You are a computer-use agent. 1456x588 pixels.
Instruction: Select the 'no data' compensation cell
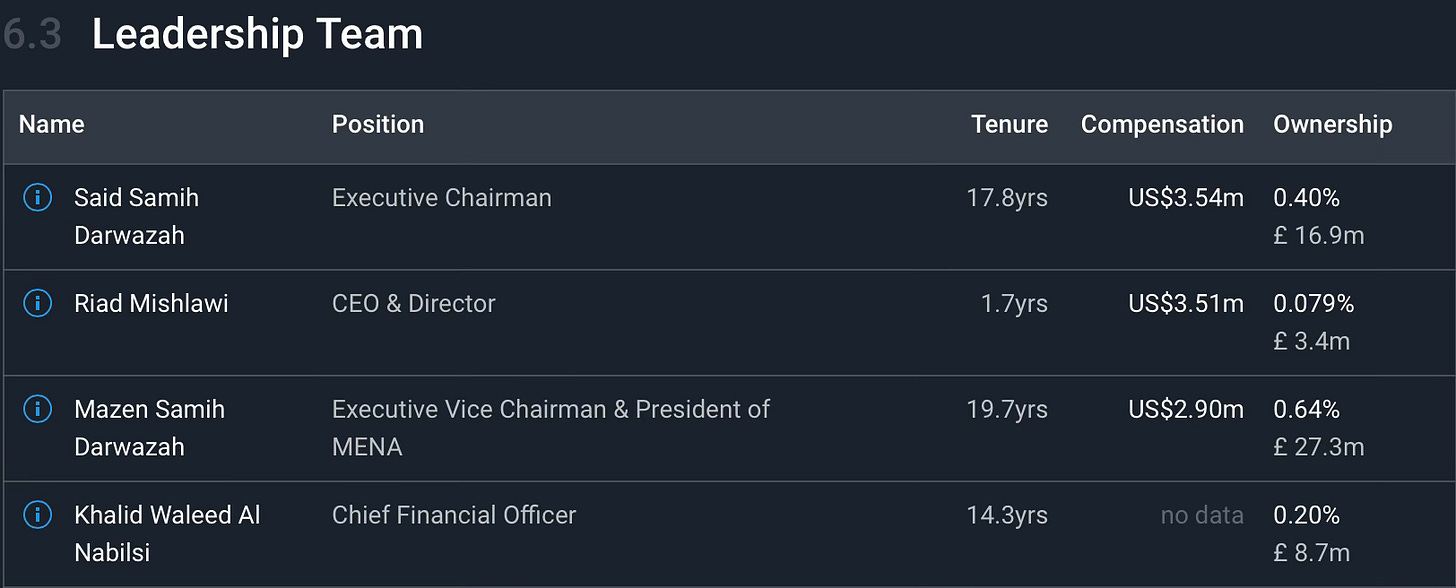coord(1202,515)
